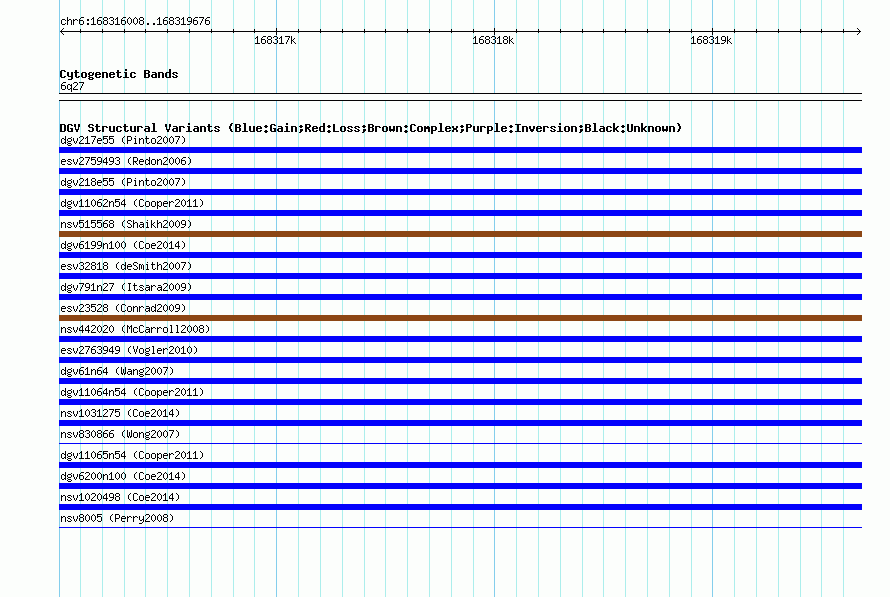The width and height of the screenshot is (890, 597).
Task: Click the dgv11064n54 (Cooper2011) label
Action: coord(132,392)
